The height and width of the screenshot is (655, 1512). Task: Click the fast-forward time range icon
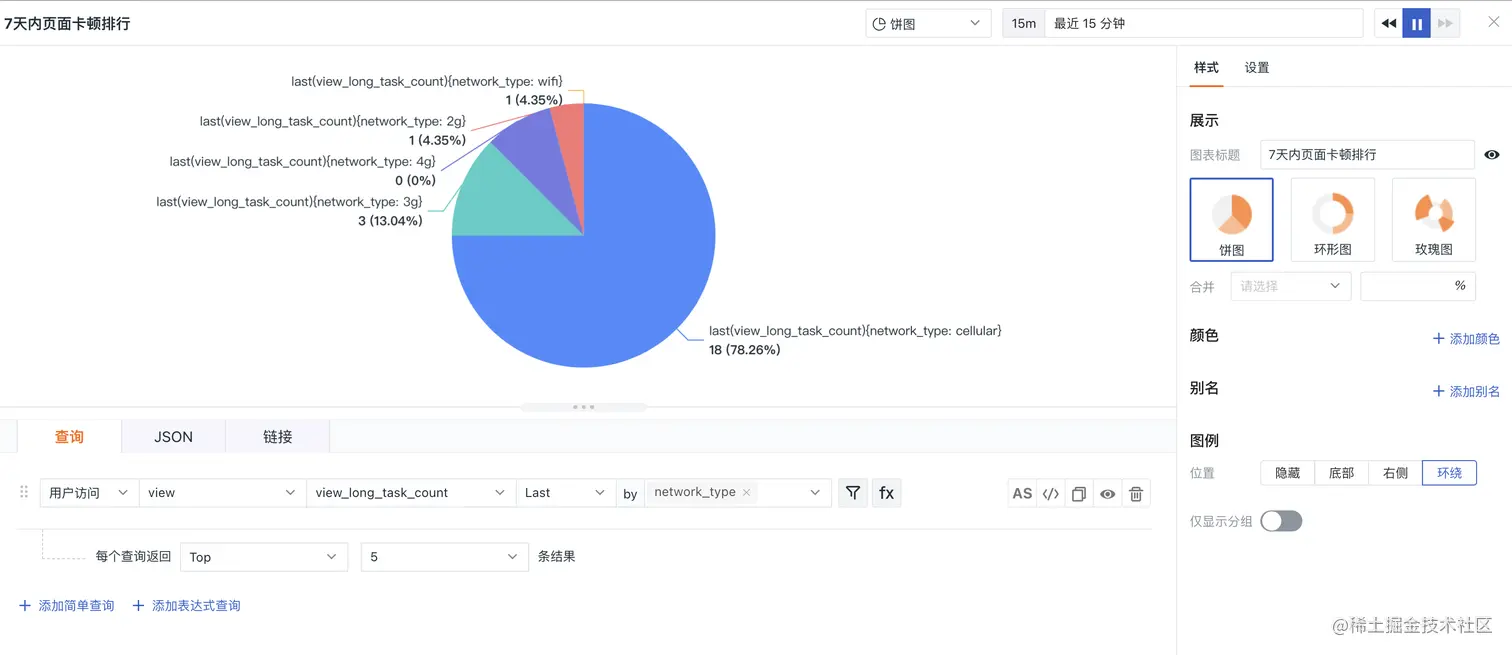click(1445, 23)
